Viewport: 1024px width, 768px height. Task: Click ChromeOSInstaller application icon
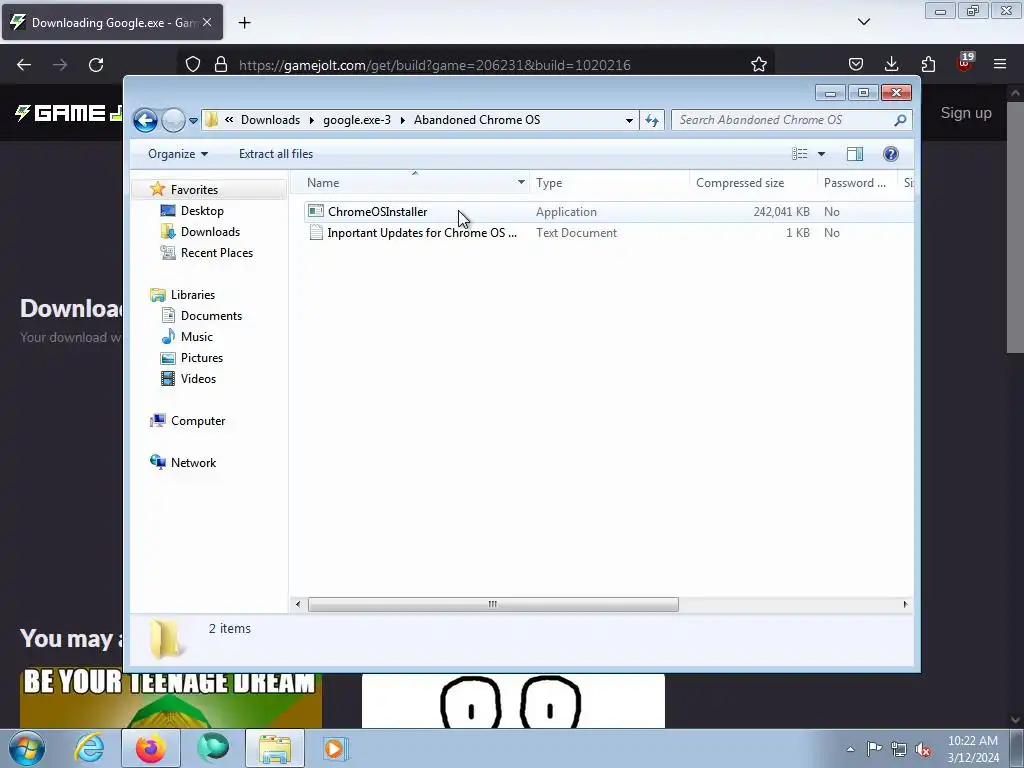point(316,211)
